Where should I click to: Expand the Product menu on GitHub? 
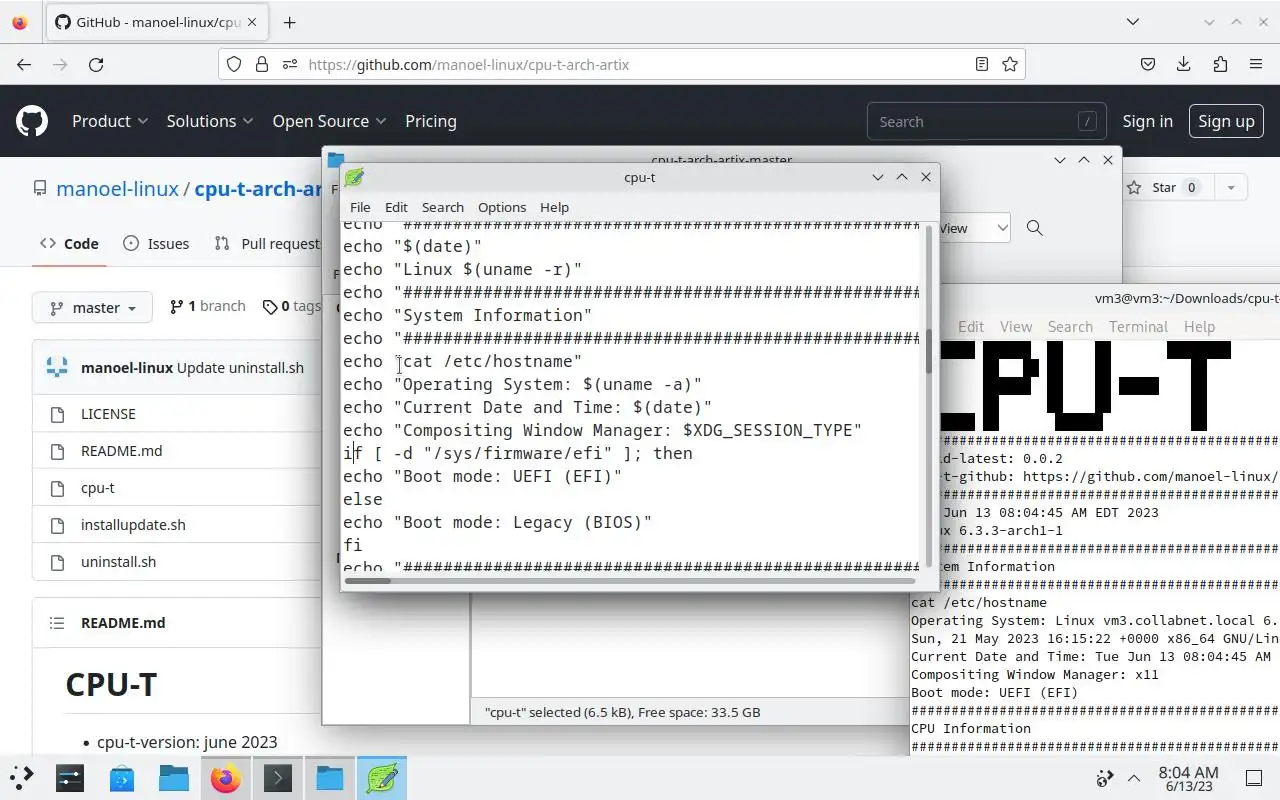(x=110, y=121)
